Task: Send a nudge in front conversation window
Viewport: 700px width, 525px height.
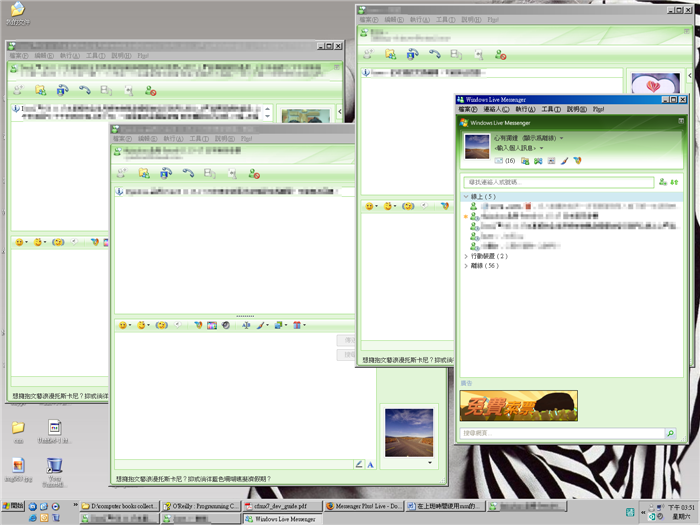Action: click(x=162, y=325)
